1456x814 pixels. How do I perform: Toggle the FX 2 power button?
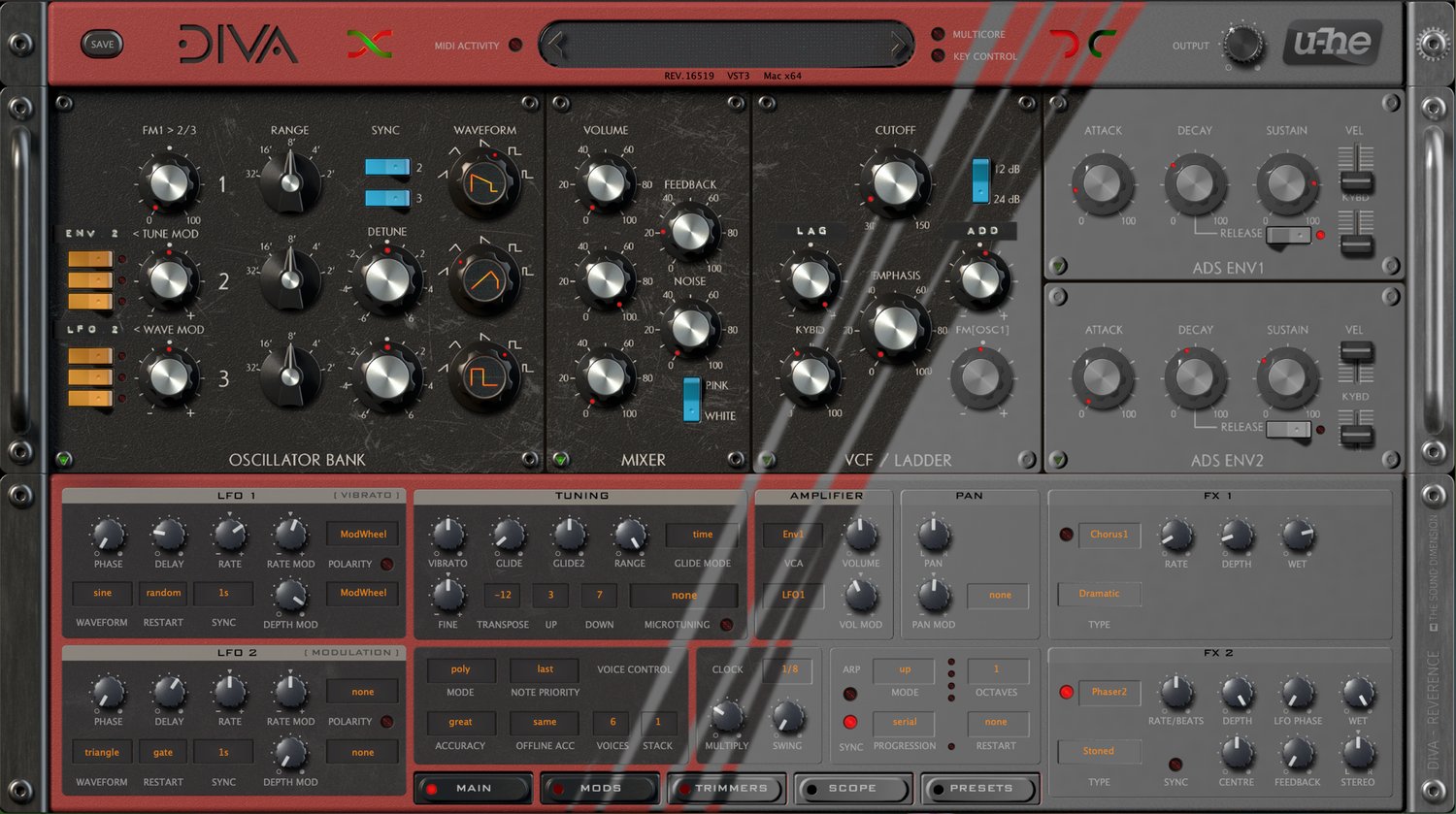click(1066, 693)
